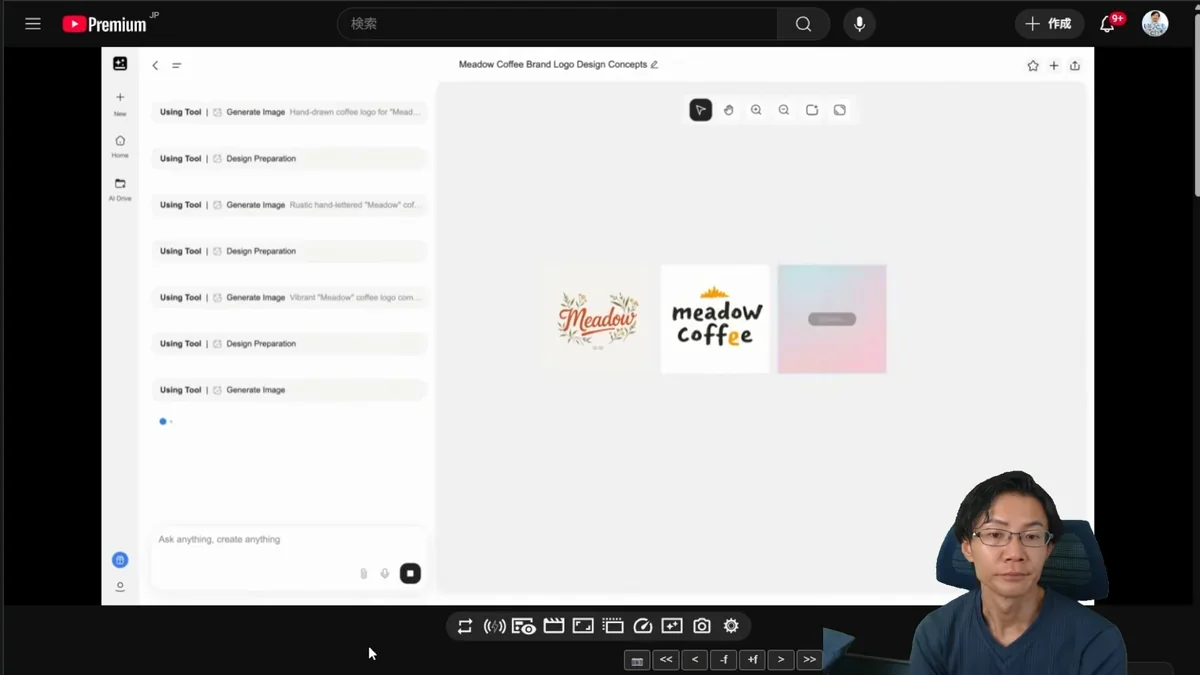Screen dimensions: 1200x675
Task: Click the "Meadow Coffee Brand Logo Design Concepts" title
Action: 553,64
